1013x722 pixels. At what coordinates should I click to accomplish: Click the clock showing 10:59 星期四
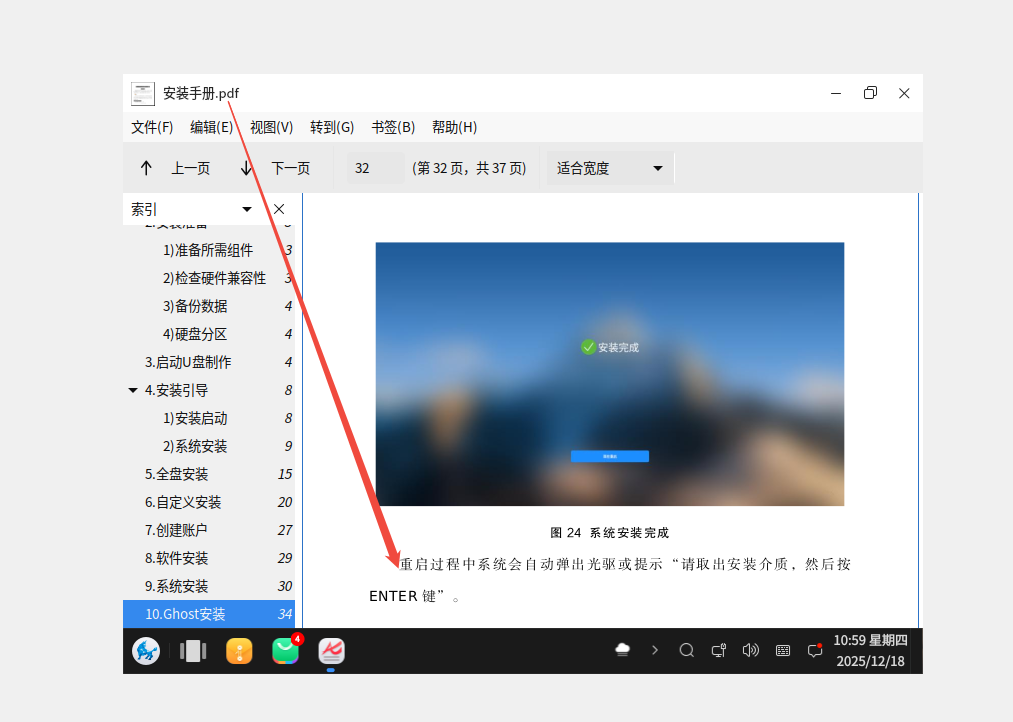pyautogui.click(x=870, y=641)
